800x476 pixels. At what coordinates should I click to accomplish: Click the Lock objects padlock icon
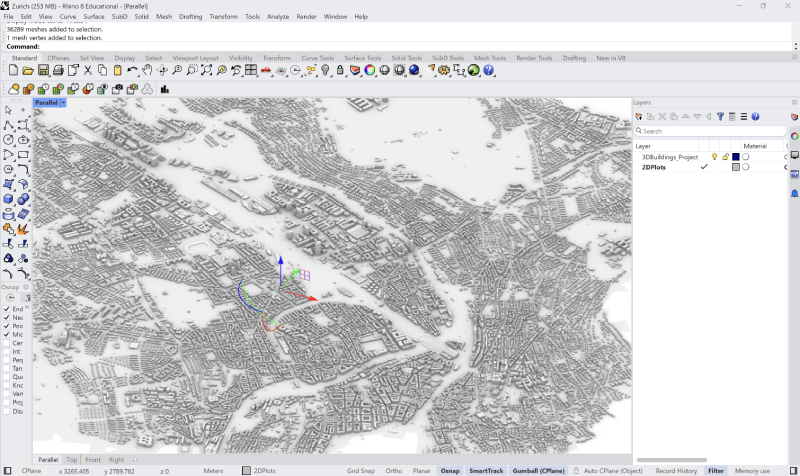pyautogui.click(x=340, y=70)
